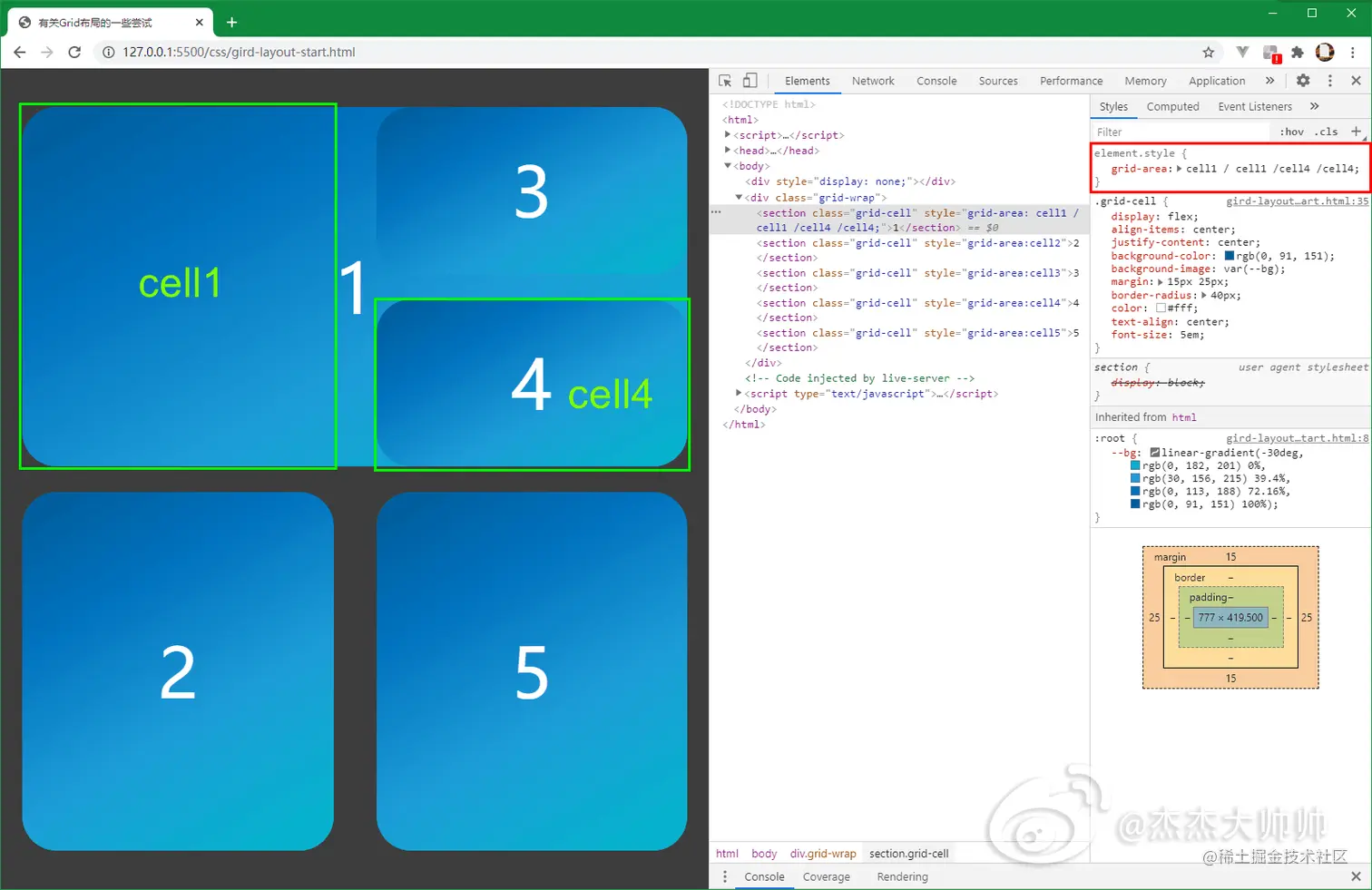Toggle the .cls element classes panel
1372x890 pixels.
pos(1326,132)
